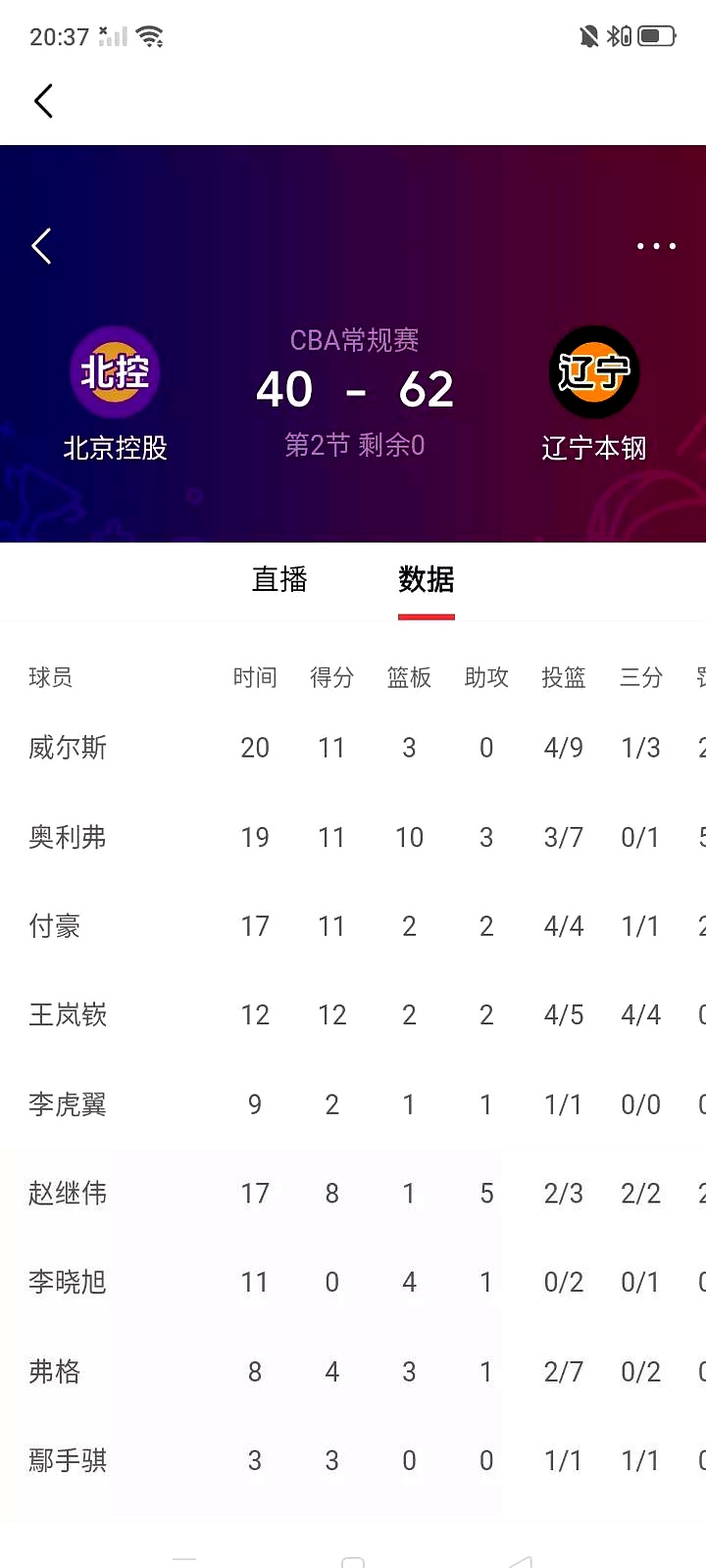Open the more options menu via three dots
Screen dimensions: 706x1568
point(655,246)
